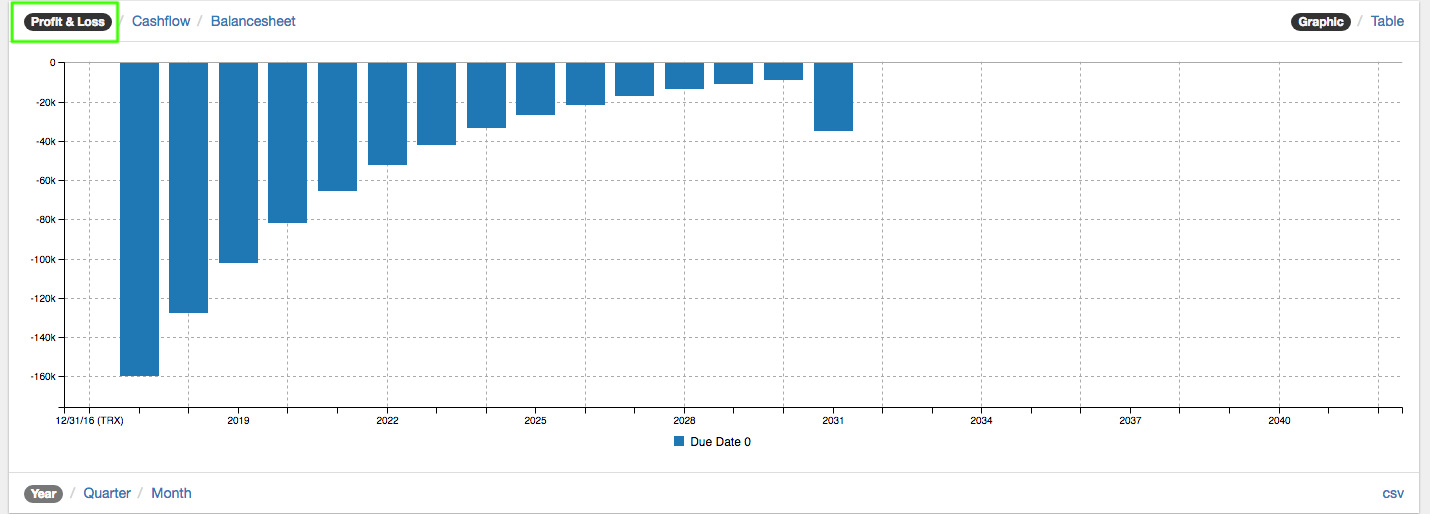
Task: Click the 2040 x-axis label
Action: [x=1279, y=421]
